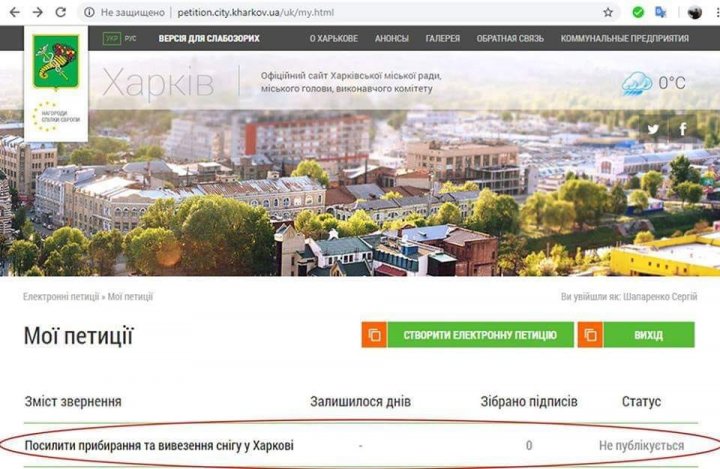
Task: Click the browser forward arrow
Action: click(x=38, y=12)
